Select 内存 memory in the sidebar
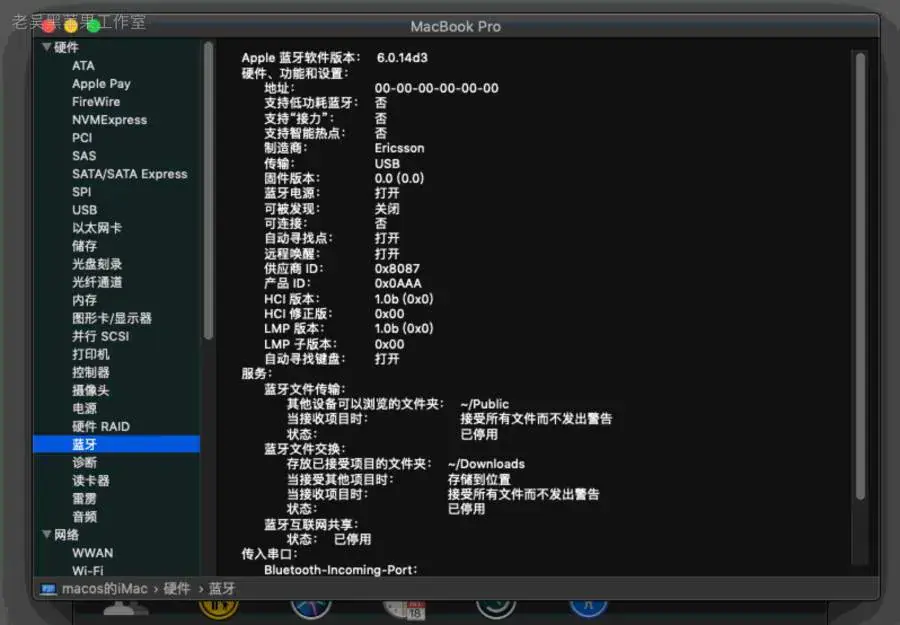The image size is (900, 625). (x=84, y=300)
